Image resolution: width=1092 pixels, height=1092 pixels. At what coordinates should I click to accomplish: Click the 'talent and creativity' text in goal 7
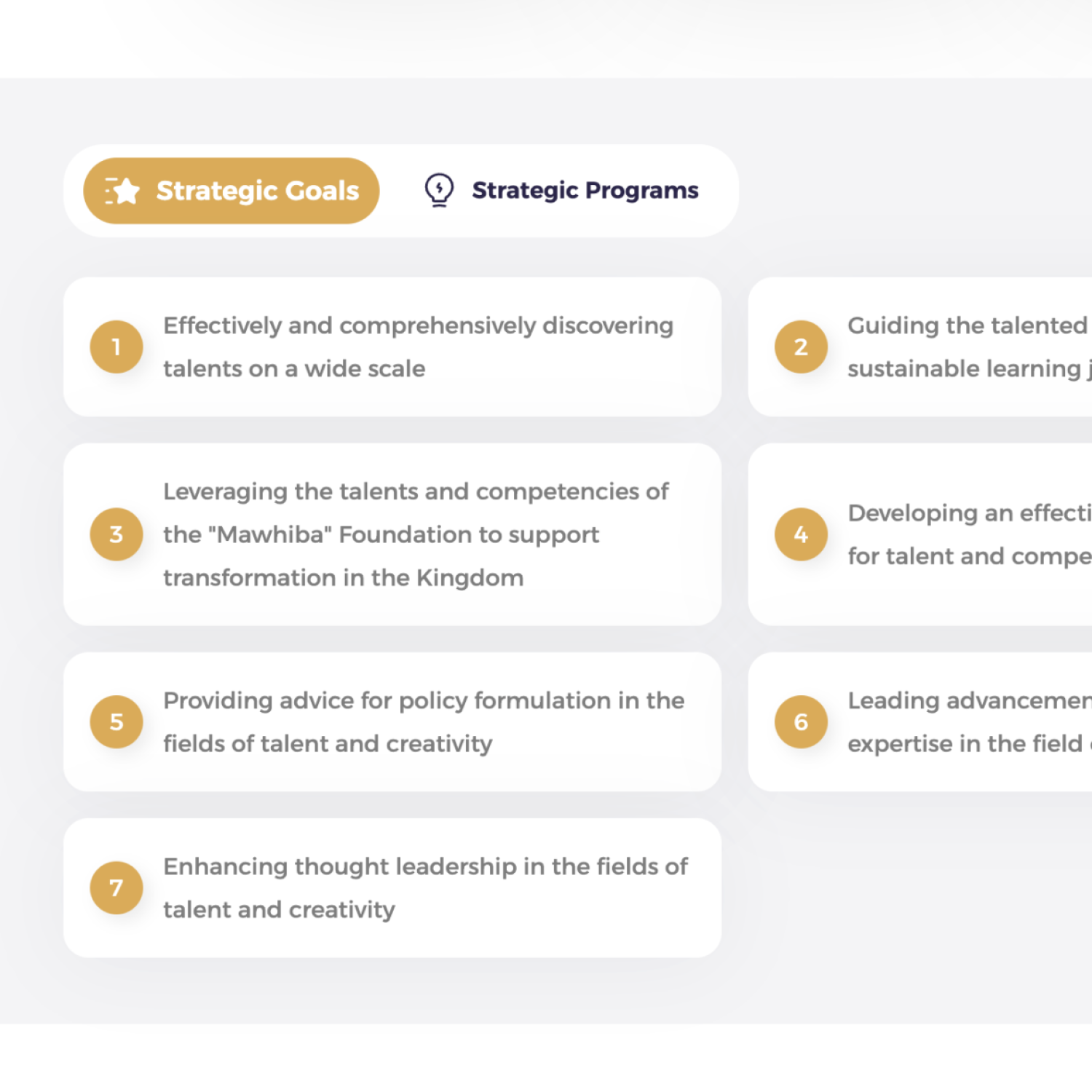[279, 909]
